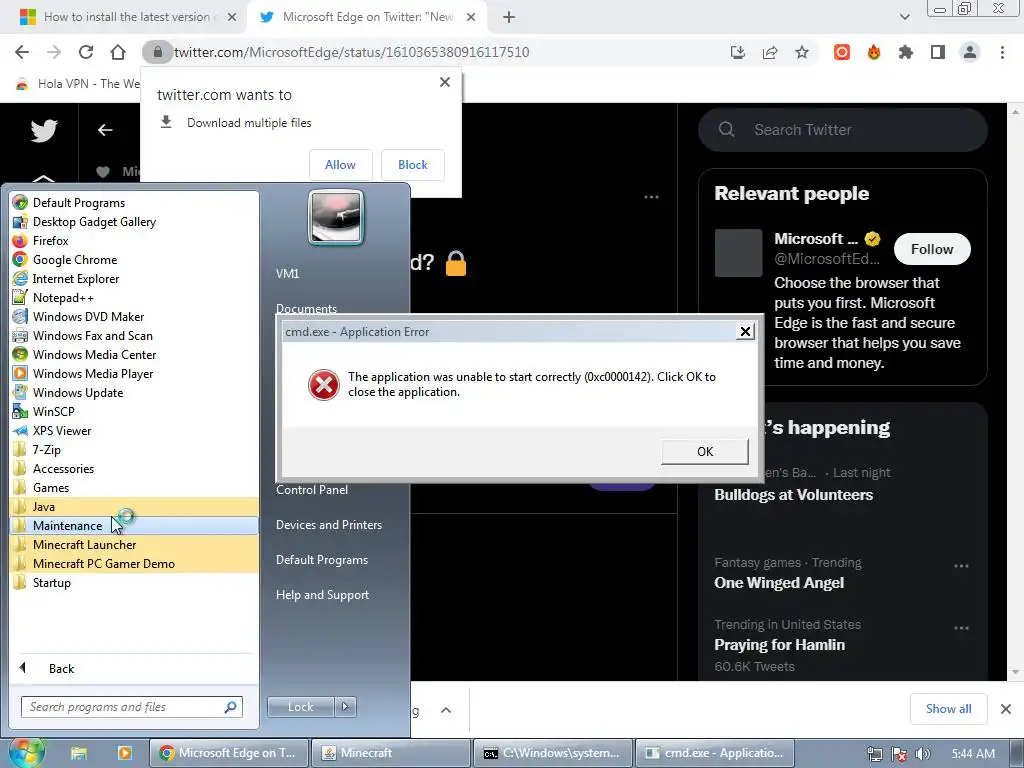Click the Lock button in Start menu
This screenshot has height=768, width=1024.
300,707
